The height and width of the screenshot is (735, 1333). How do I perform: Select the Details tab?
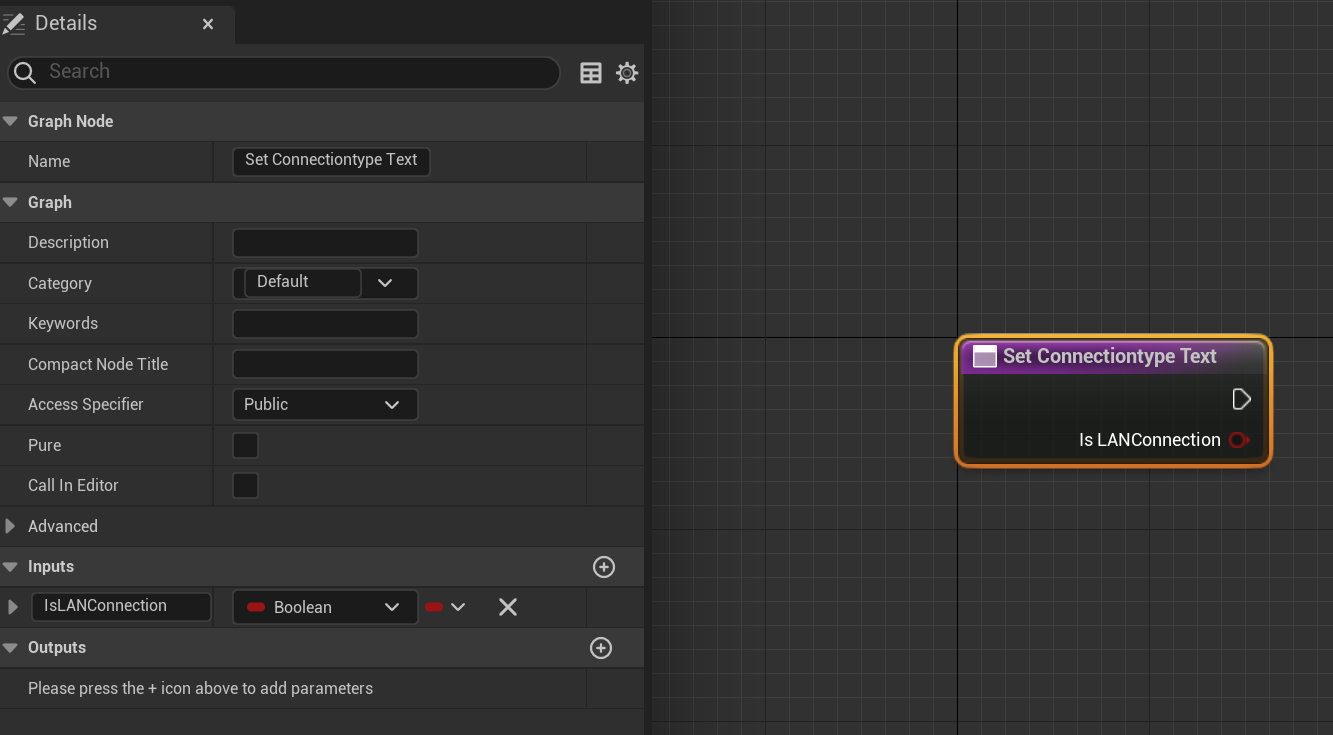pos(66,23)
